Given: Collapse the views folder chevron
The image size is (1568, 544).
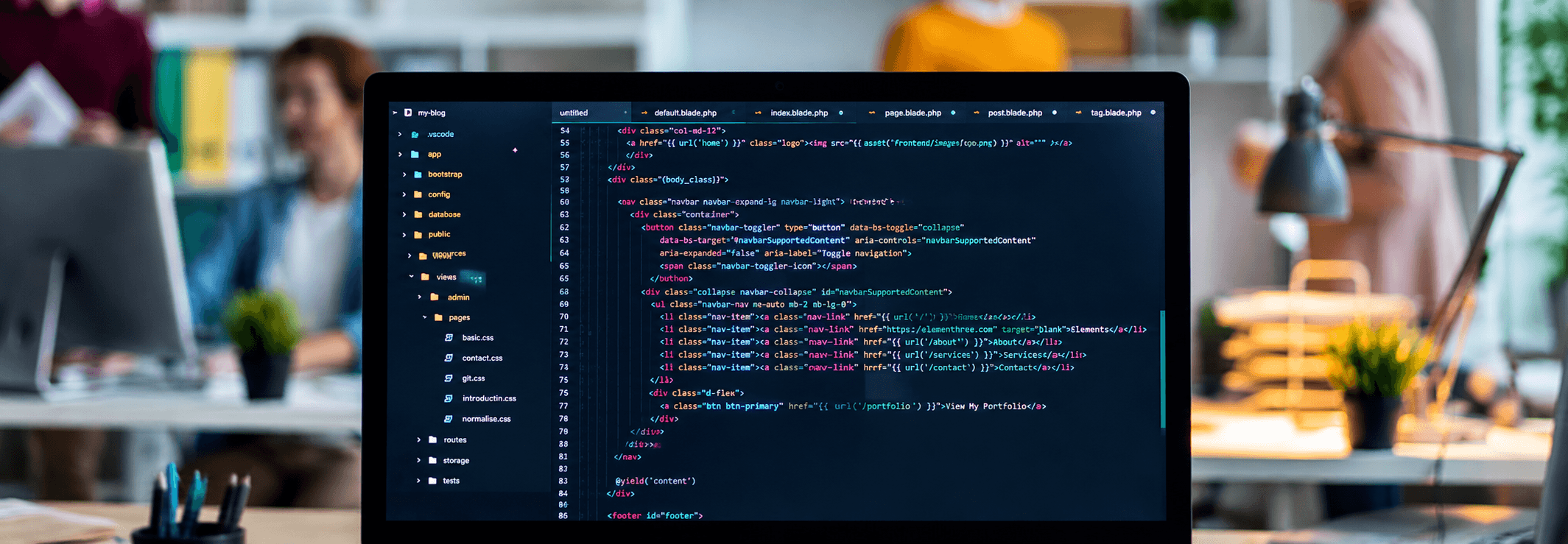Looking at the screenshot, I should tap(411, 277).
